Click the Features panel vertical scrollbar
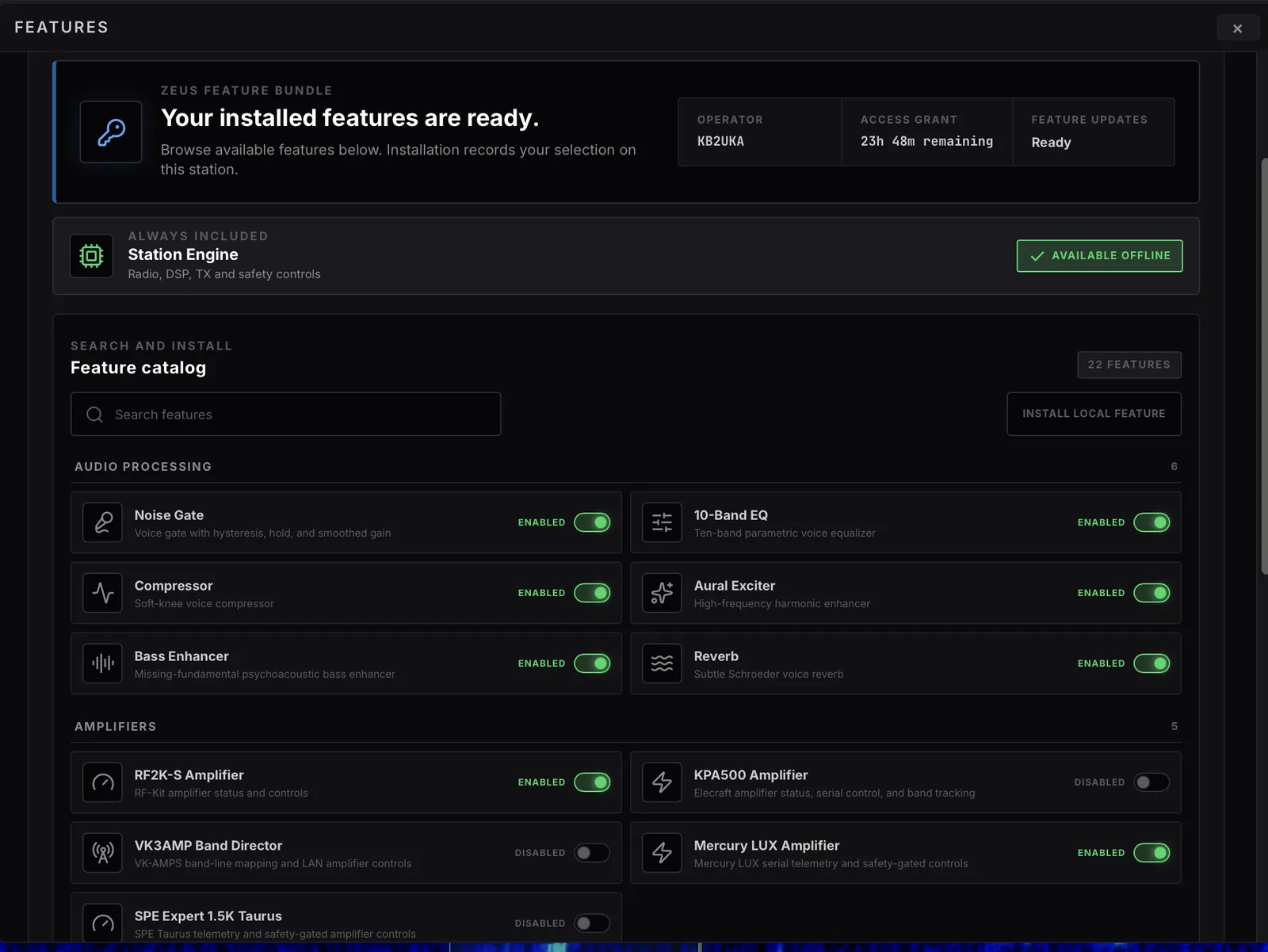Image resolution: width=1268 pixels, height=952 pixels. (1264, 366)
